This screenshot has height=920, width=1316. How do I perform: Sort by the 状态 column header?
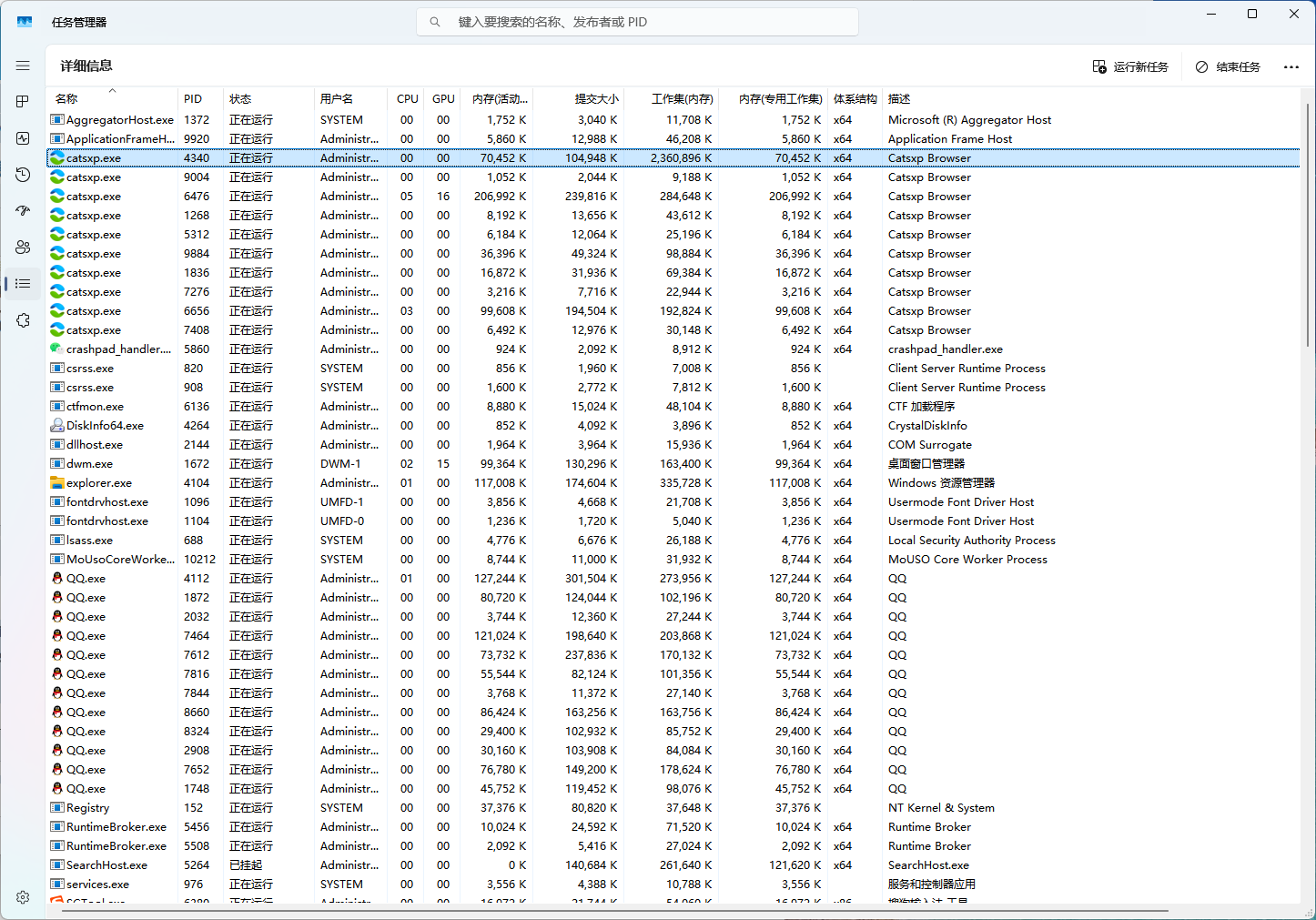click(268, 98)
